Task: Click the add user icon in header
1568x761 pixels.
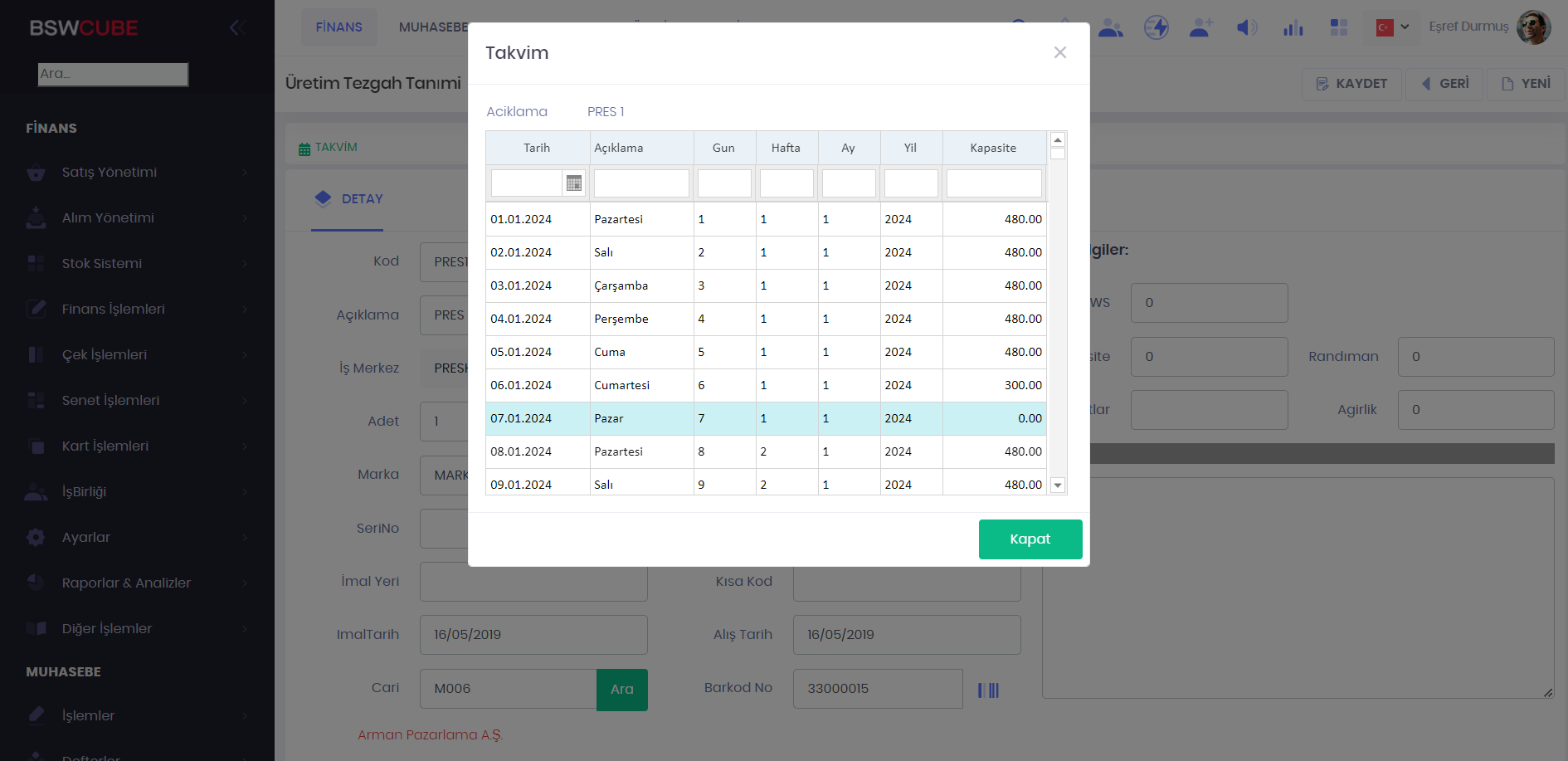Action: tap(1200, 28)
